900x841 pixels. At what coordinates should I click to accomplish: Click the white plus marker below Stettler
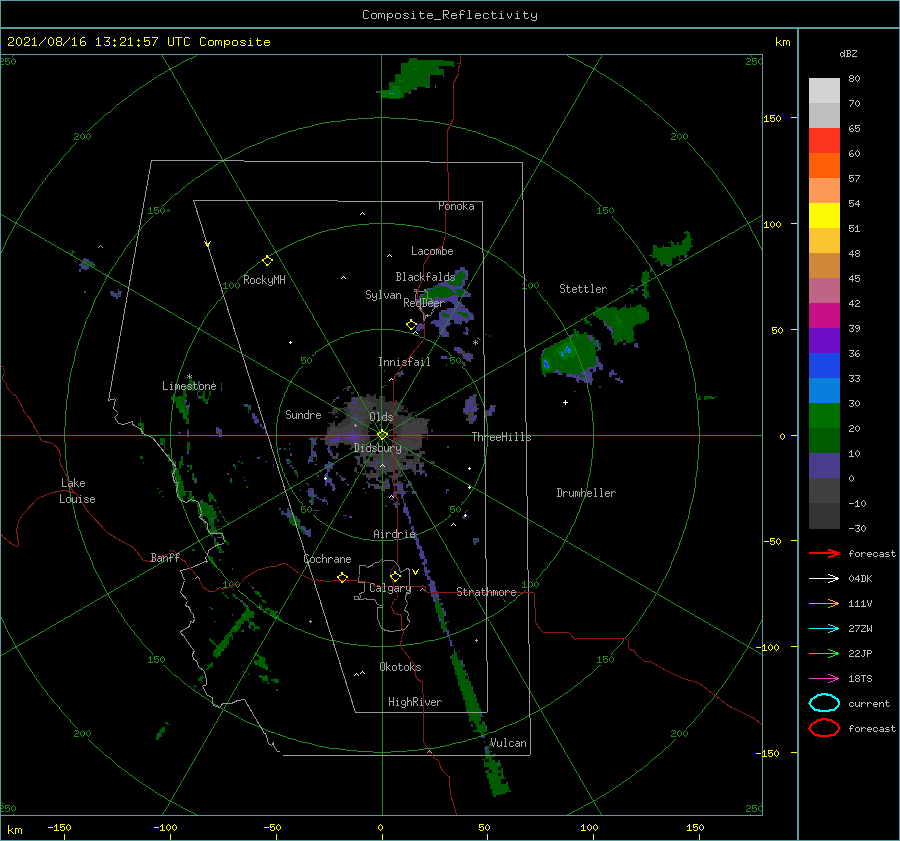click(x=565, y=402)
